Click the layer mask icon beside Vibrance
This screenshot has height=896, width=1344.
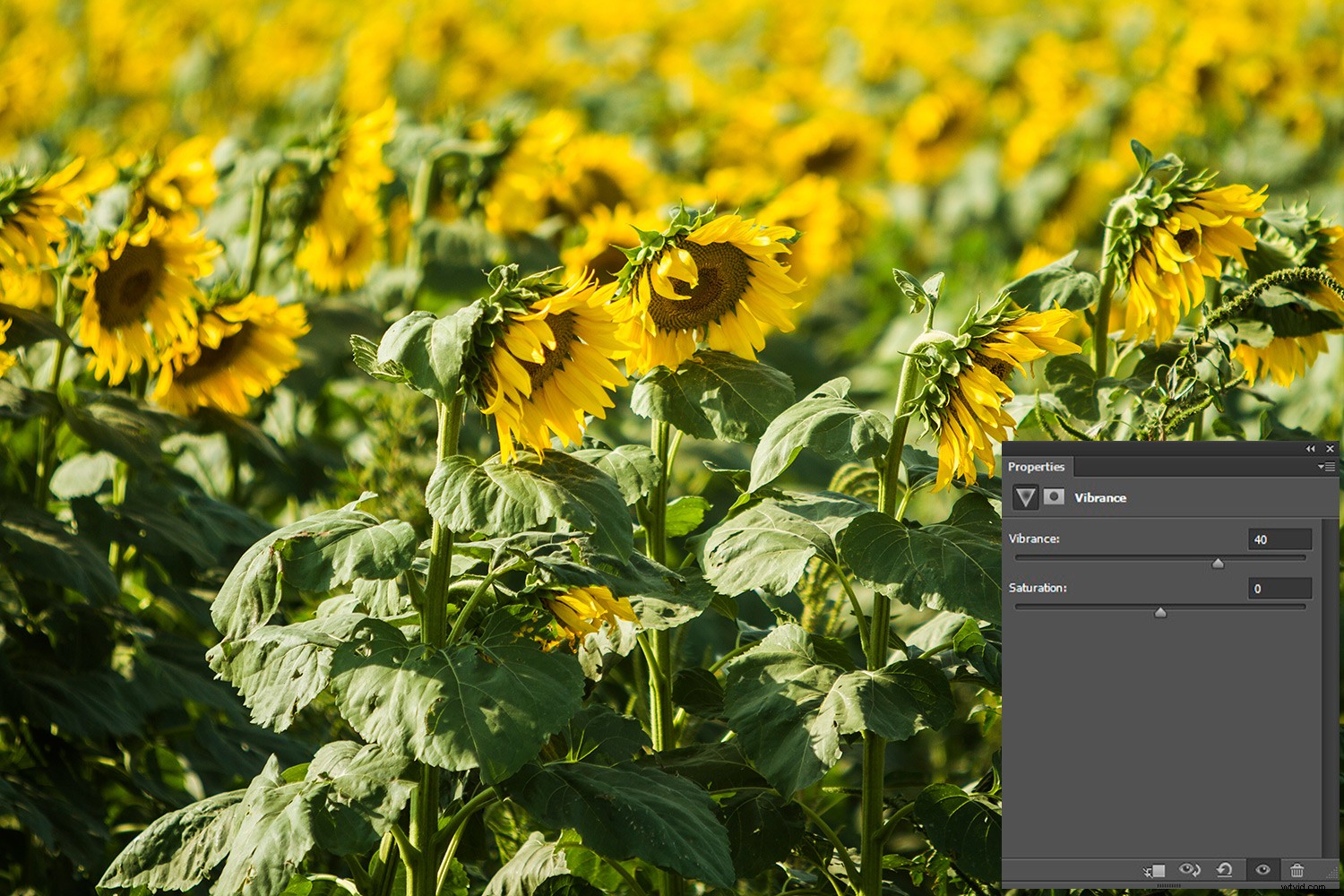(1052, 495)
